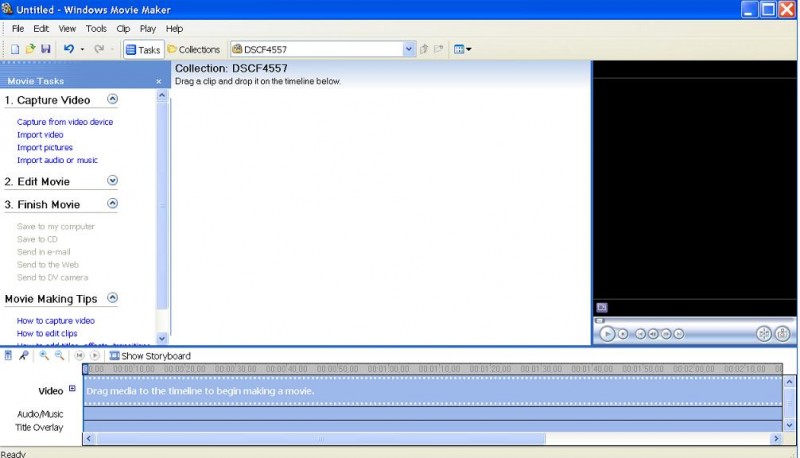Viewport: 800px width, 458px height.
Task: Click Capture from video device link
Action: 65,122
